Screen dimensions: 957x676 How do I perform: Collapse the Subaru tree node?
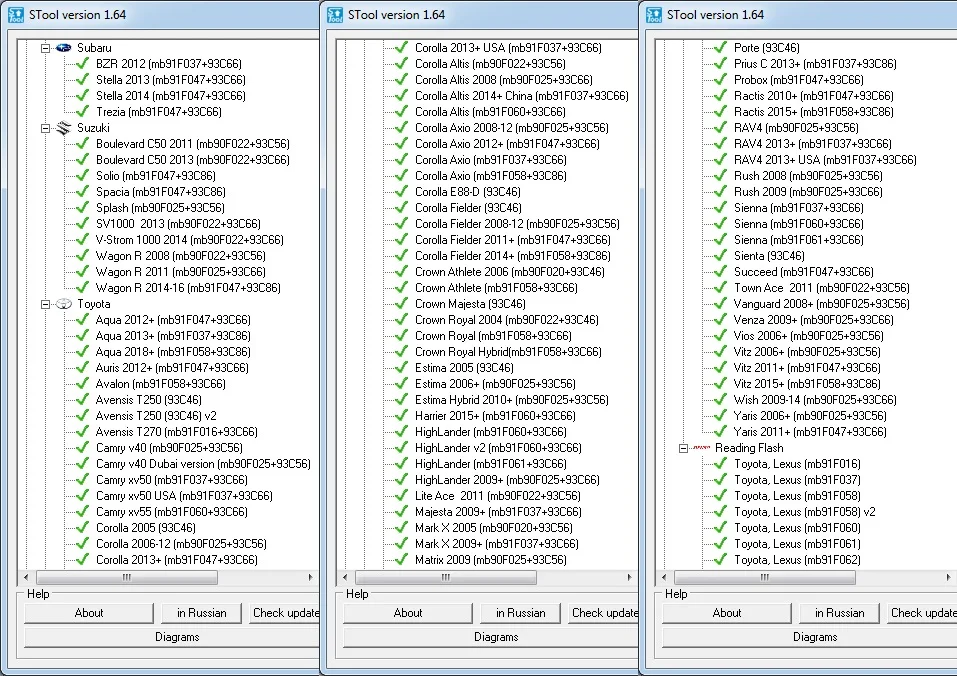click(45, 48)
